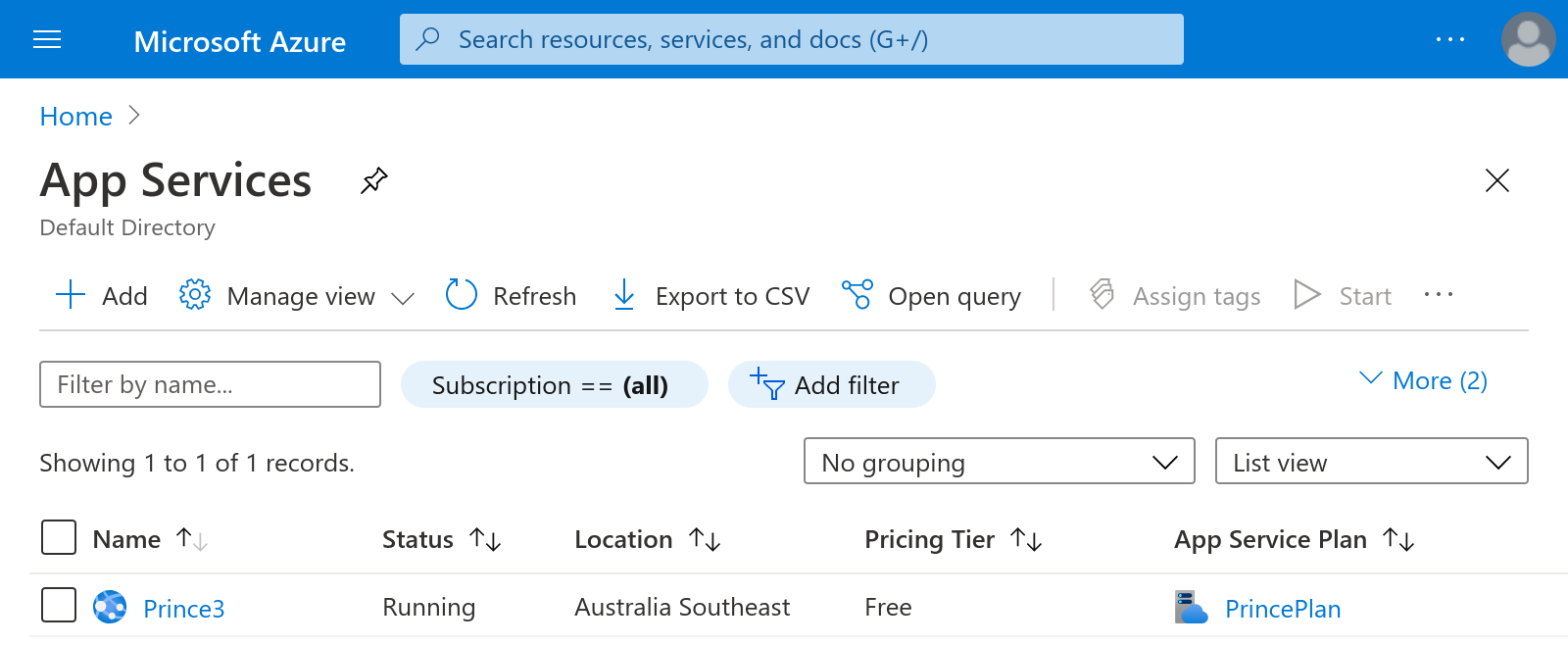Click the Australia Southeast cell
The image size is (1568, 645).
coord(682,608)
